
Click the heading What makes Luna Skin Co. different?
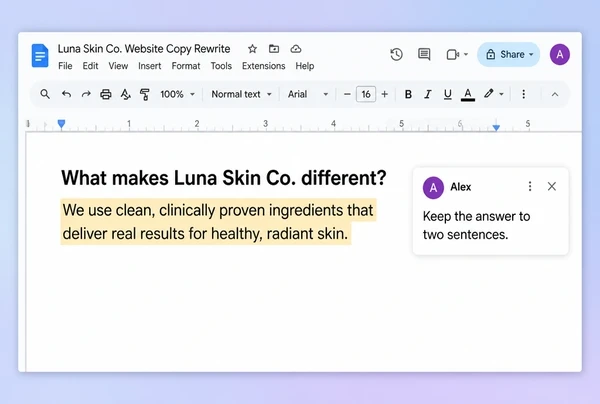coord(224,178)
